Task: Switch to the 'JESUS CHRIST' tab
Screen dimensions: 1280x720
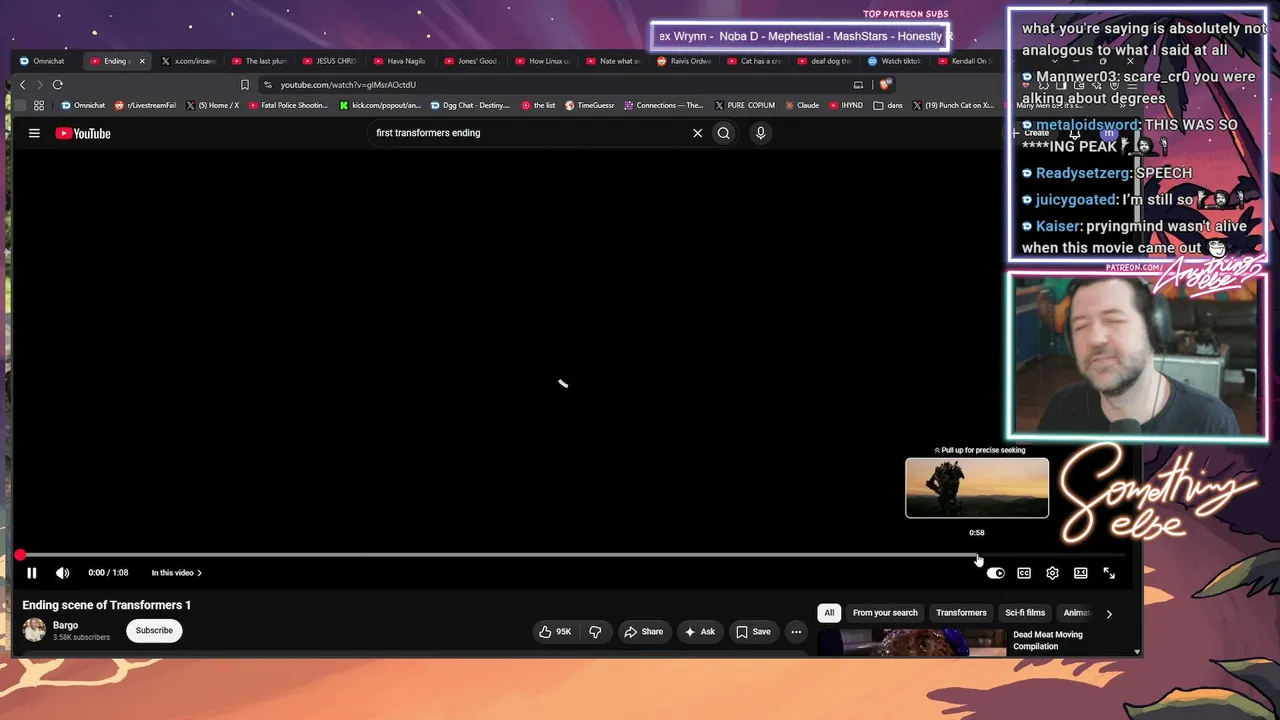Action: pyautogui.click(x=331, y=61)
